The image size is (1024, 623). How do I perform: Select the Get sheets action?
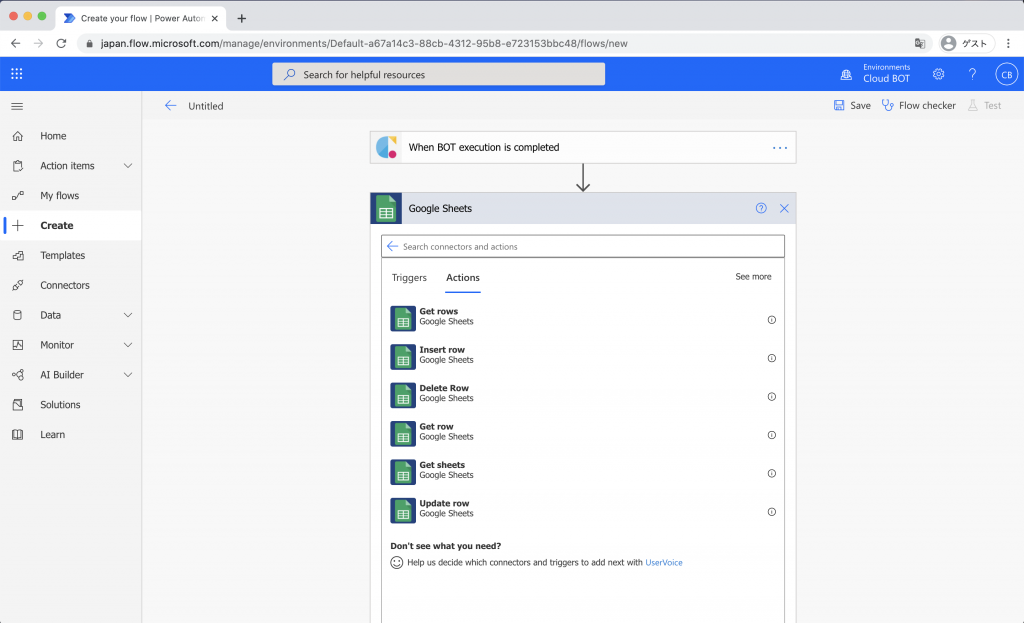pyautogui.click(x=583, y=472)
